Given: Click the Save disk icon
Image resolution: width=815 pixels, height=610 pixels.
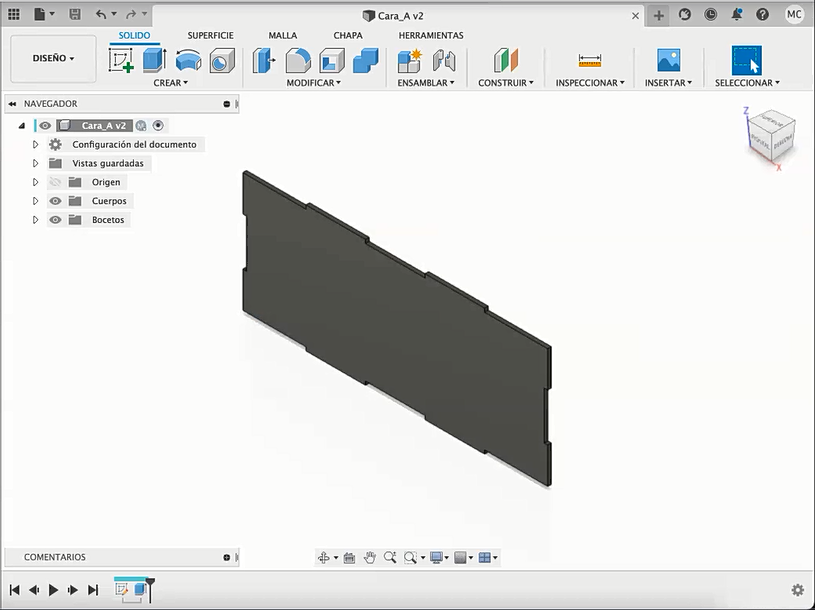Looking at the screenshot, I should [x=75, y=15].
